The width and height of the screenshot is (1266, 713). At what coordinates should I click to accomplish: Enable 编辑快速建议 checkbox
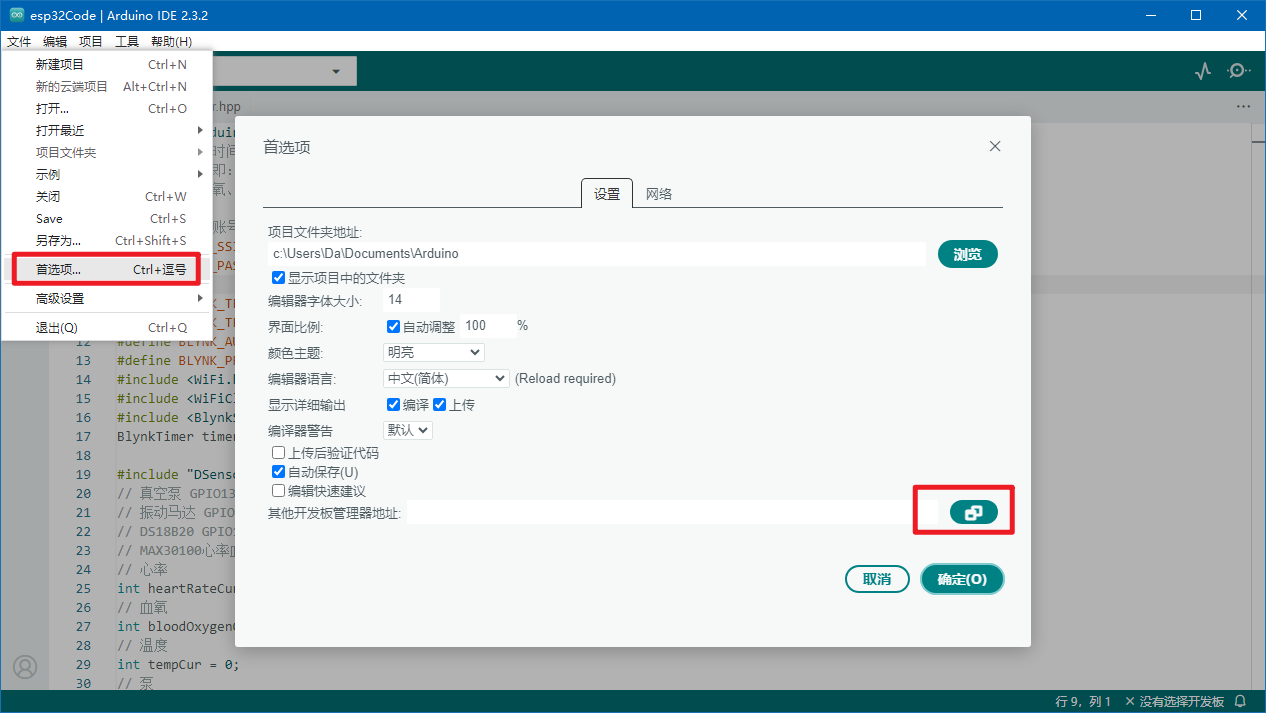pos(279,491)
